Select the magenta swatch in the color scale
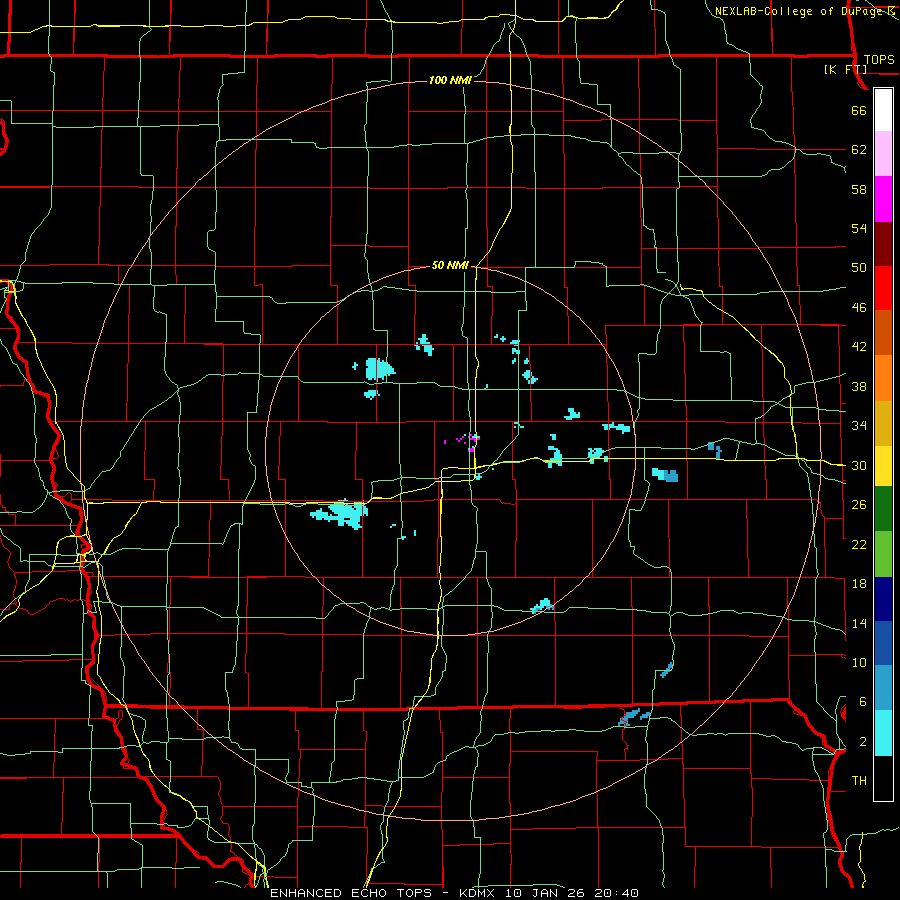Screen dimensions: 900x900 (883, 199)
